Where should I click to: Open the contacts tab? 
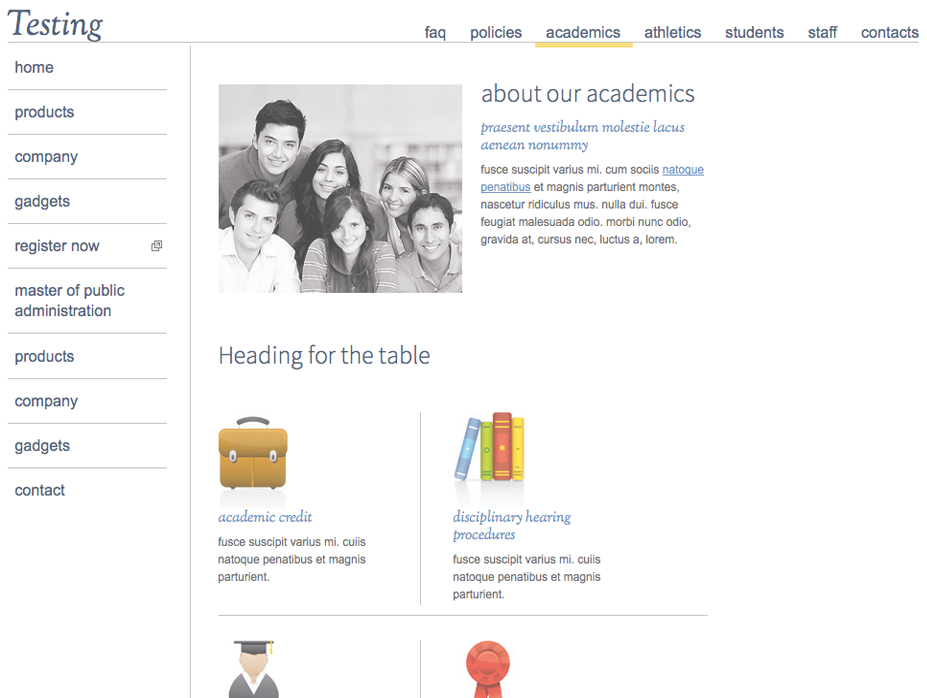[x=889, y=32]
